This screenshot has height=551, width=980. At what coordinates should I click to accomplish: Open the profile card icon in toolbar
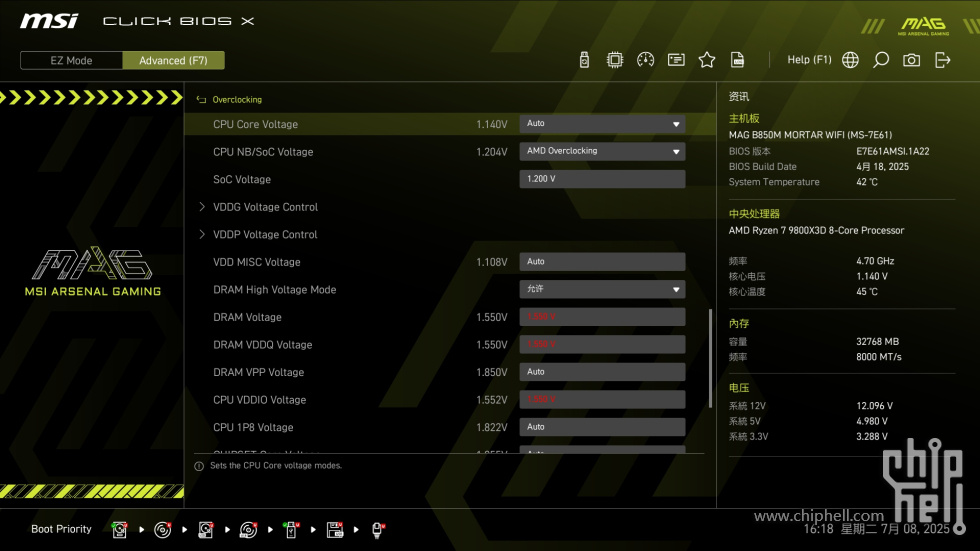(x=676, y=60)
